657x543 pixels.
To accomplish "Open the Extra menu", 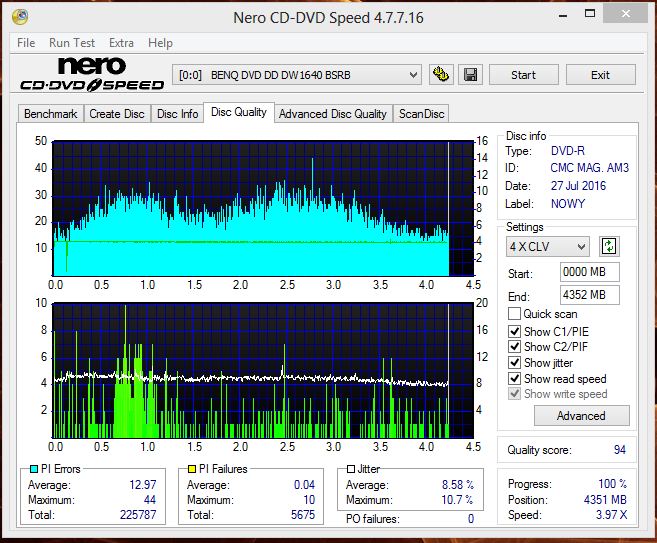I will (121, 43).
